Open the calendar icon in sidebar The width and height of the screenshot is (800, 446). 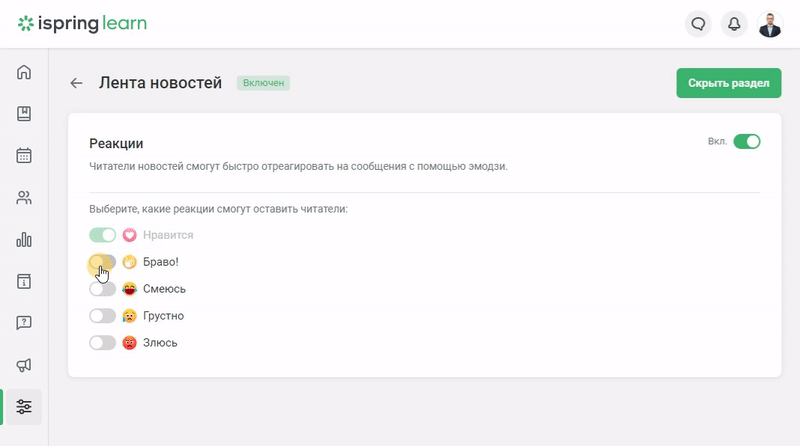click(24, 155)
